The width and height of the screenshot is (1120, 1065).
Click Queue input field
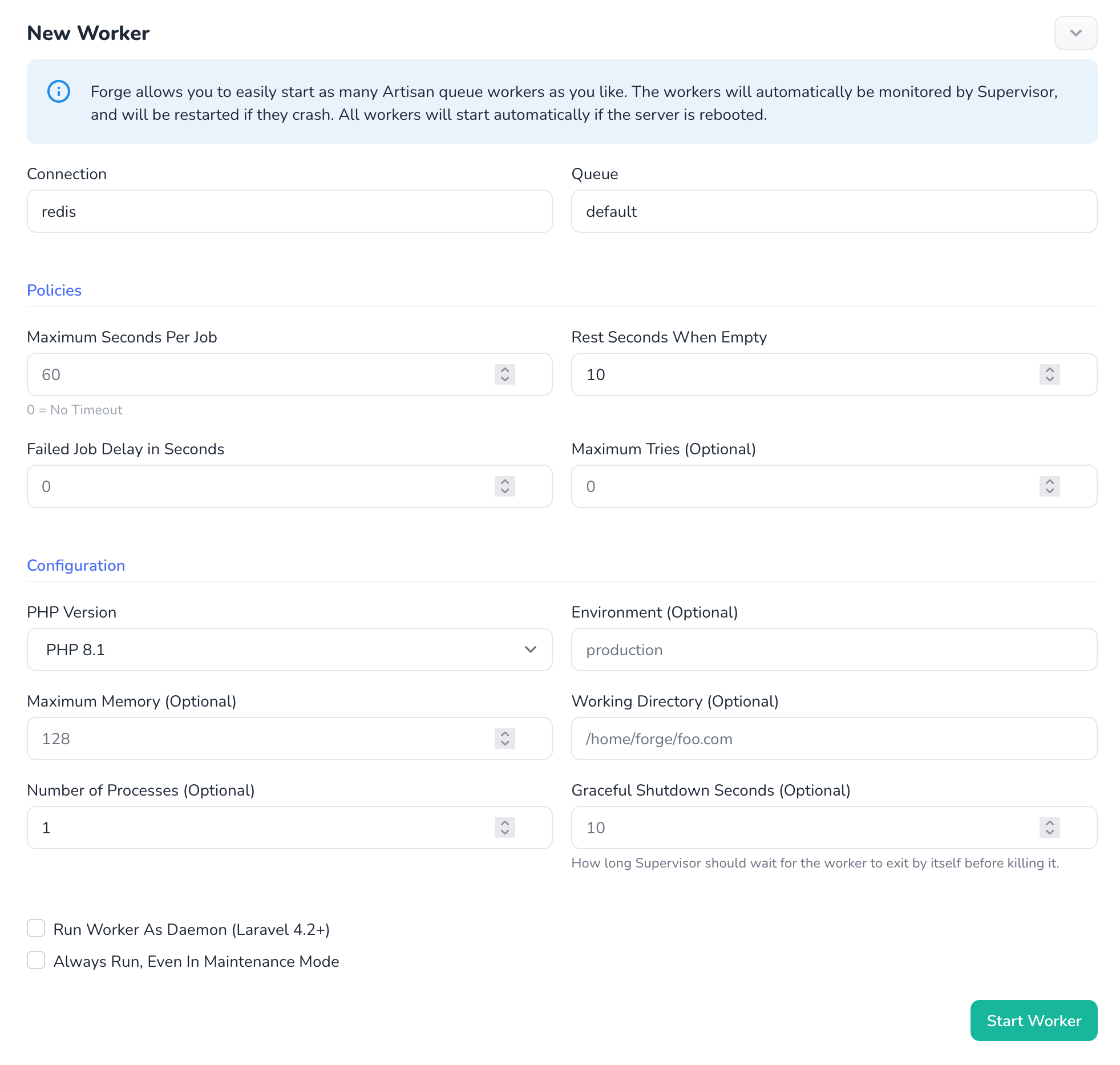click(x=834, y=211)
